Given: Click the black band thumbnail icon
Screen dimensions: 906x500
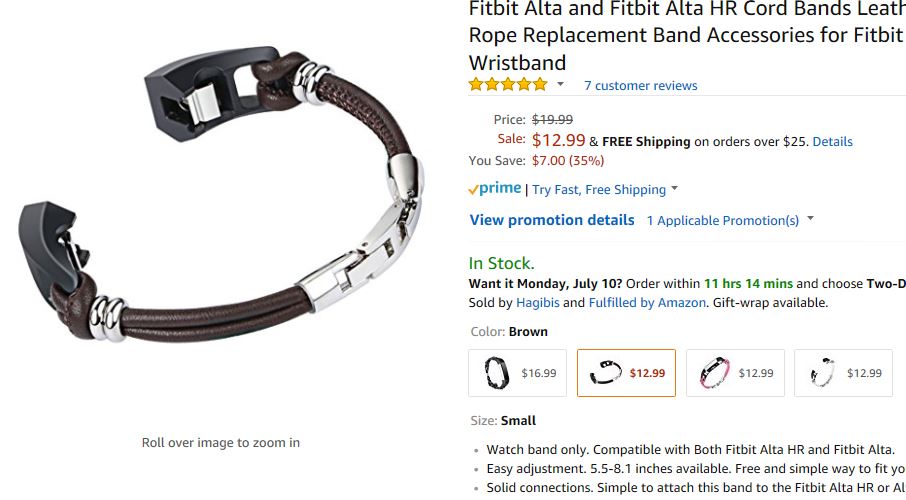Looking at the screenshot, I should (496, 373).
